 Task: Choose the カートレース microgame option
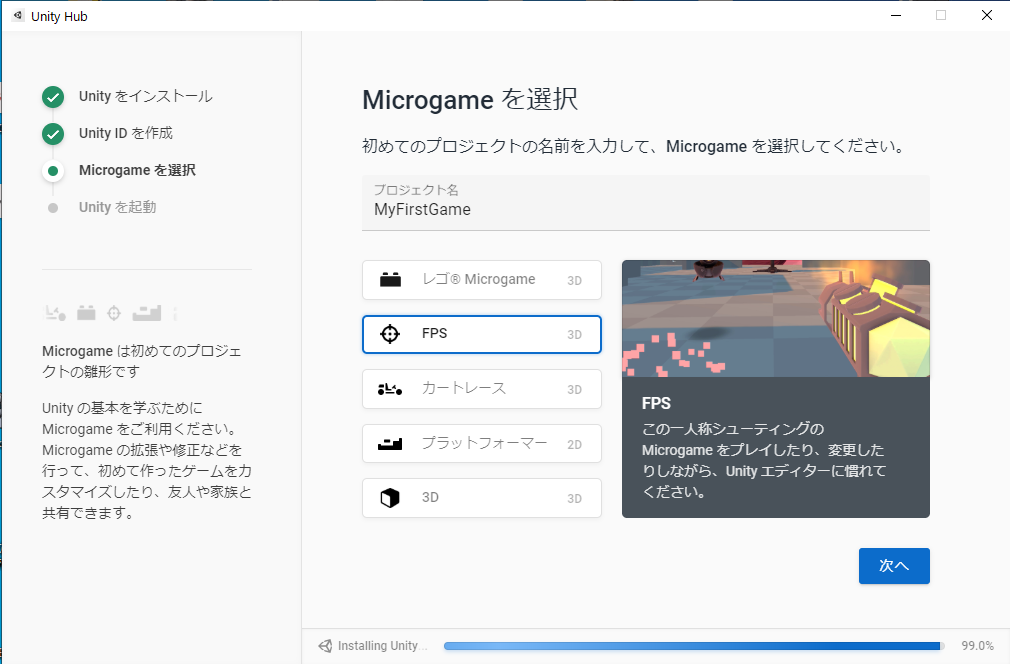point(481,389)
